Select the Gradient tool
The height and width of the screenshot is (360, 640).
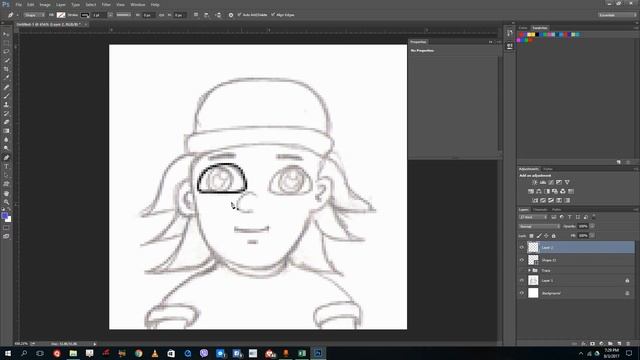coord(6,131)
